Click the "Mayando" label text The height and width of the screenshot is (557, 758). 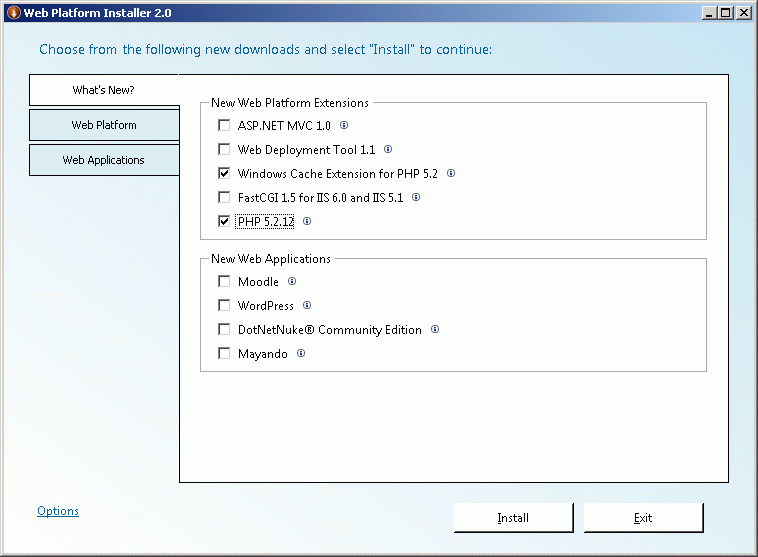click(262, 354)
